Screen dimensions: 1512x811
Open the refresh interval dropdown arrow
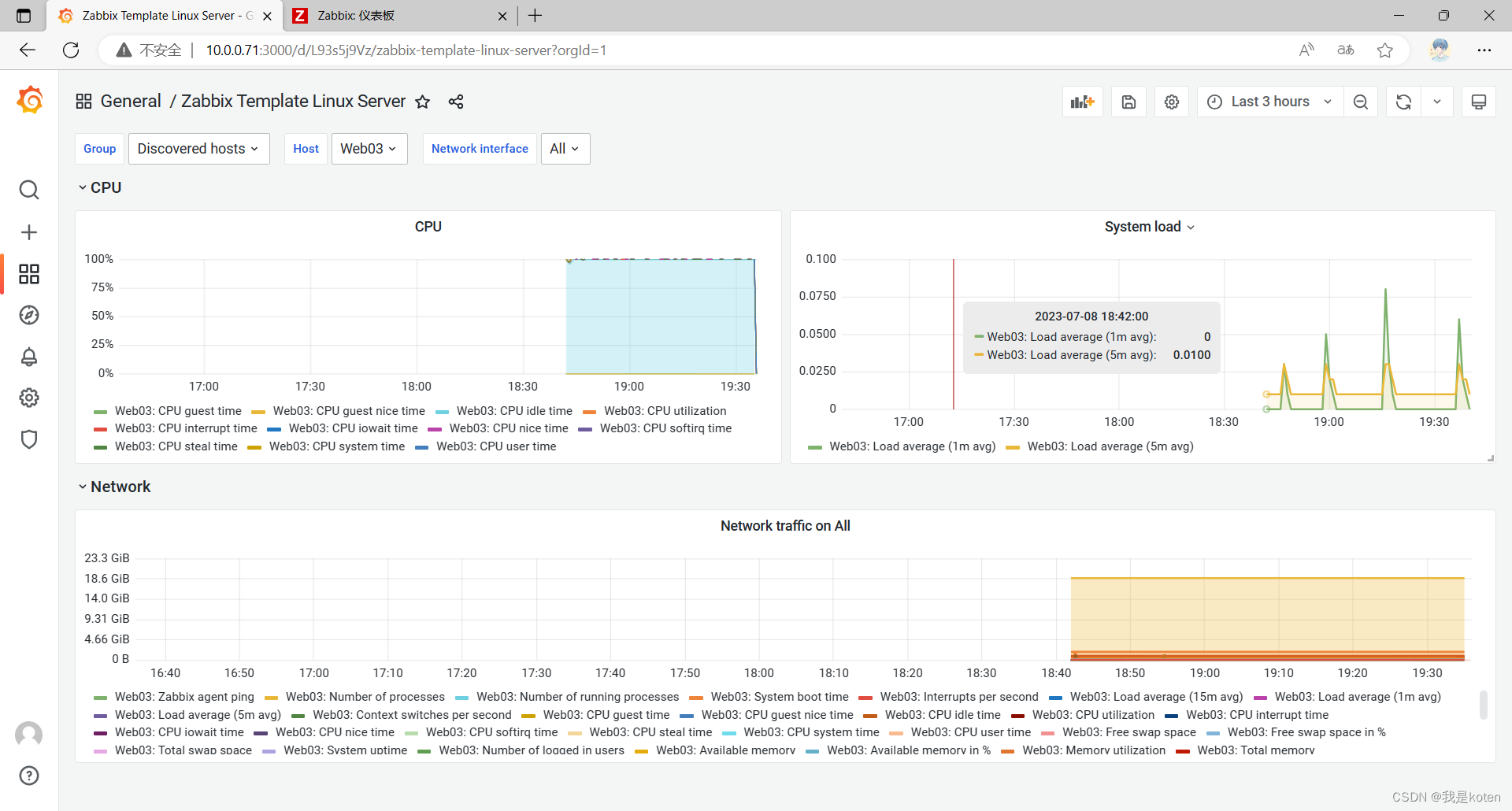[x=1437, y=102]
